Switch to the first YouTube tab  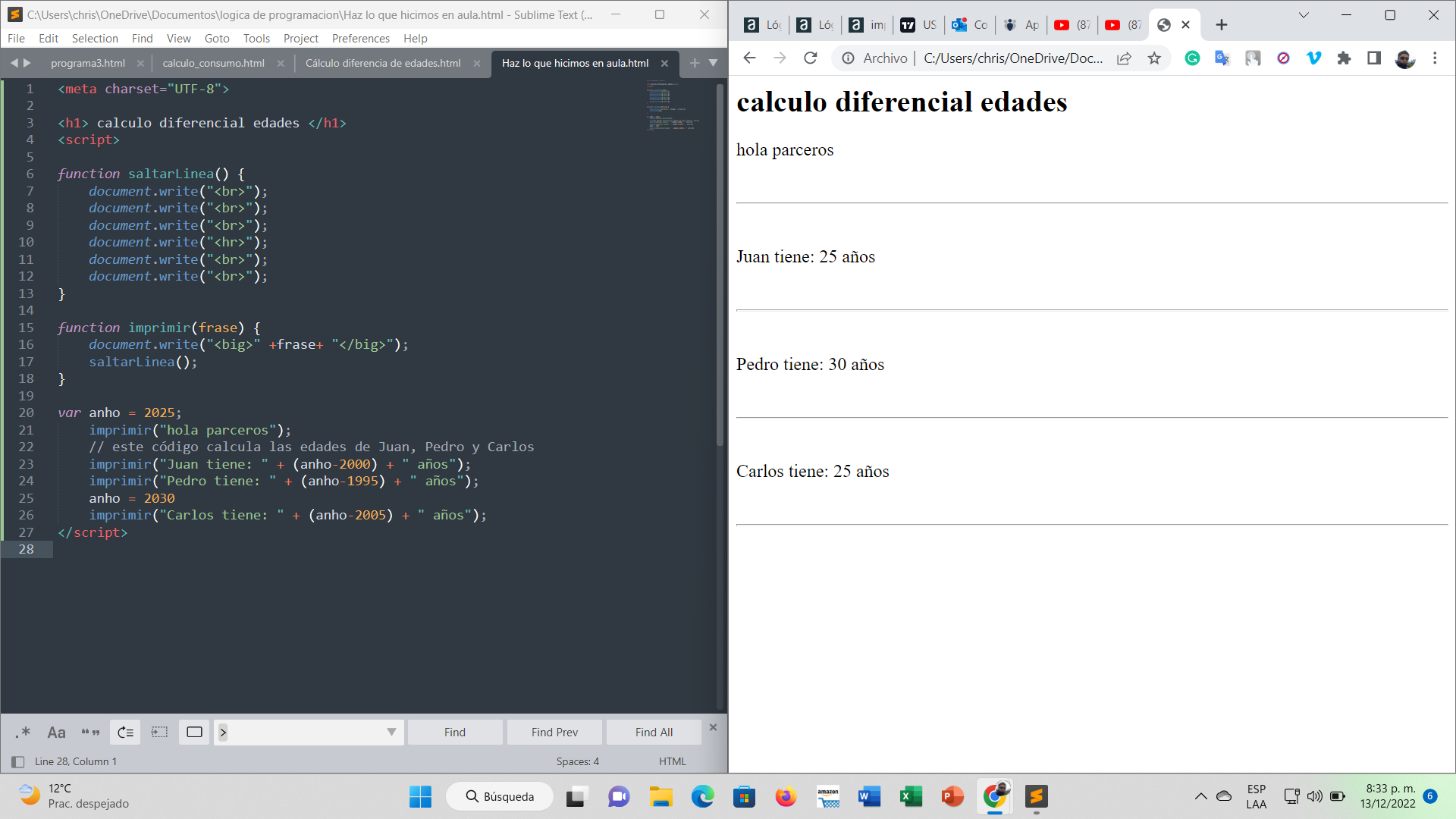pos(1072,25)
